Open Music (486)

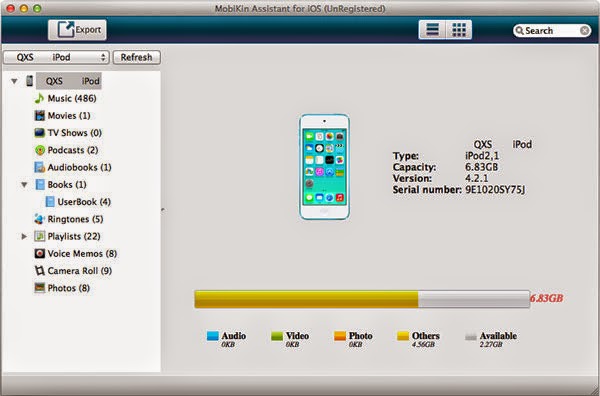point(72,98)
